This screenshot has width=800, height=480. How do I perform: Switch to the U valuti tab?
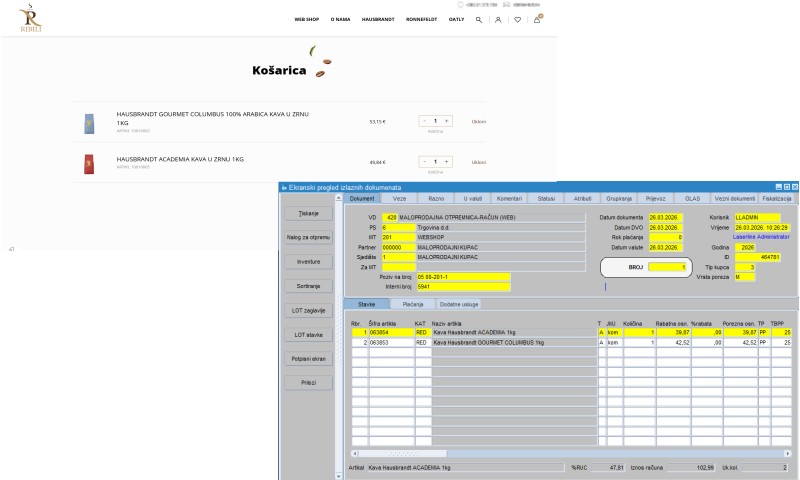[x=473, y=198]
